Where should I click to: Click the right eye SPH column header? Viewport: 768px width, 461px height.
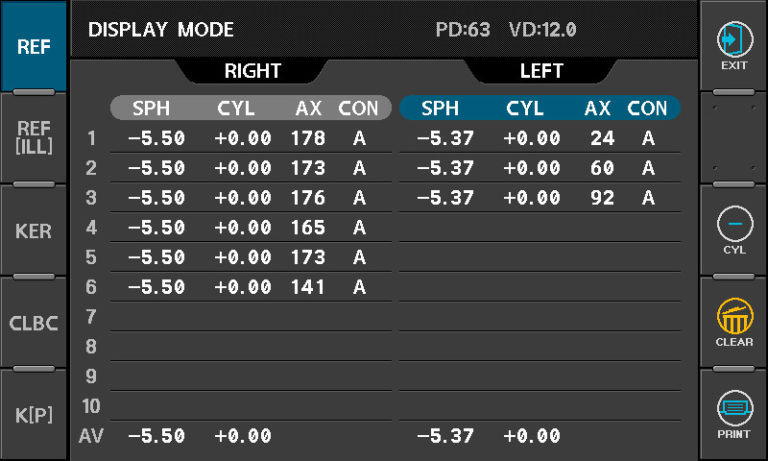(x=151, y=108)
